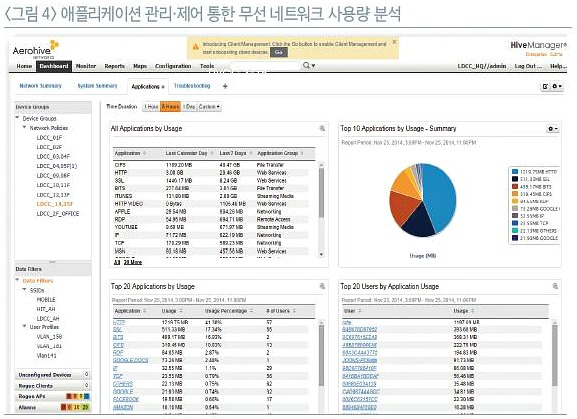The image size is (577, 419).
Task: Select LDCC_14,15F network policy
Action: 54,204
